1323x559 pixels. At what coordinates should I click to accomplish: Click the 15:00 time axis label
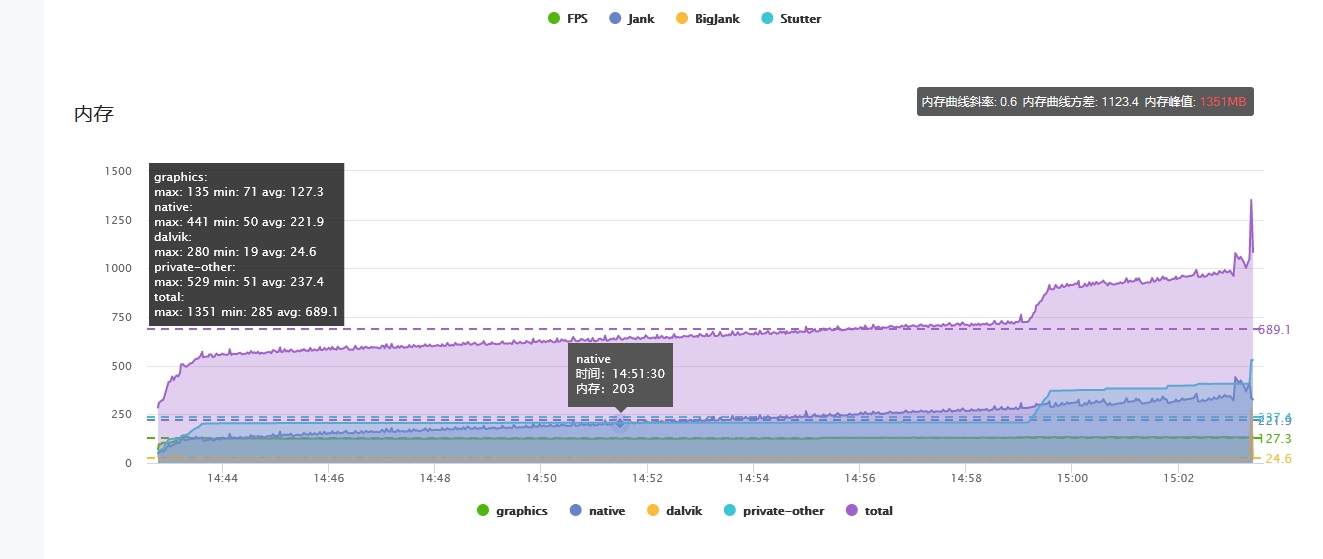1071,479
